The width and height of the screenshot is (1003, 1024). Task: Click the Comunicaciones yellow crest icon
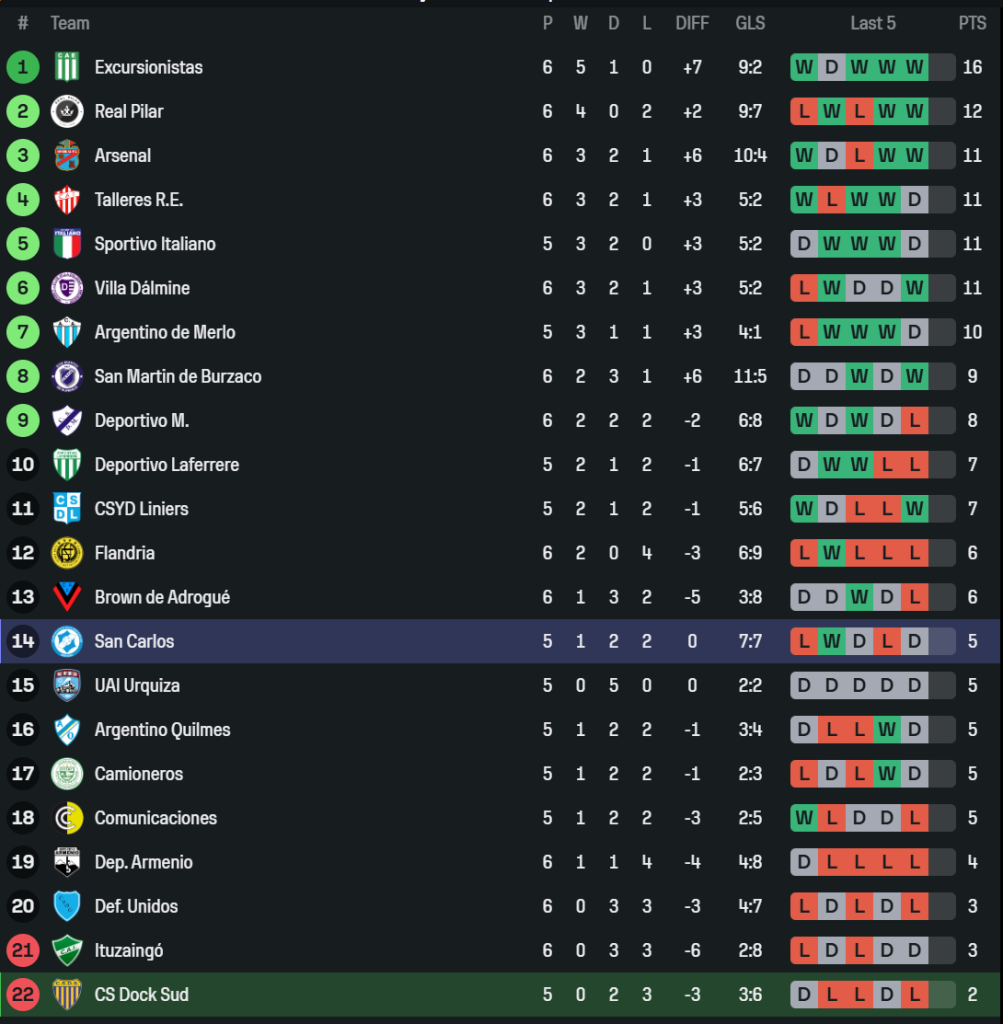[67, 818]
